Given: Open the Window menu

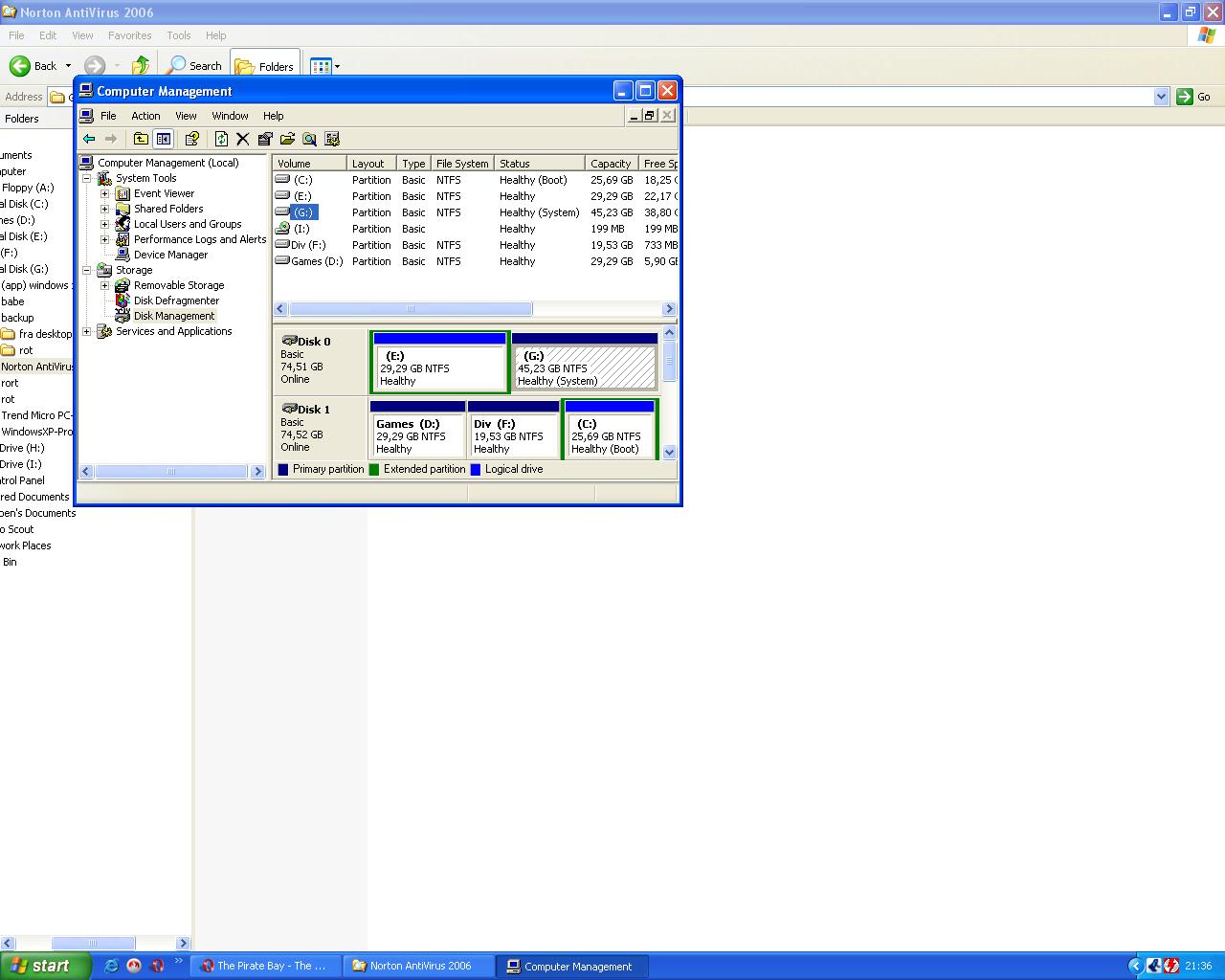Looking at the screenshot, I should pos(230,116).
